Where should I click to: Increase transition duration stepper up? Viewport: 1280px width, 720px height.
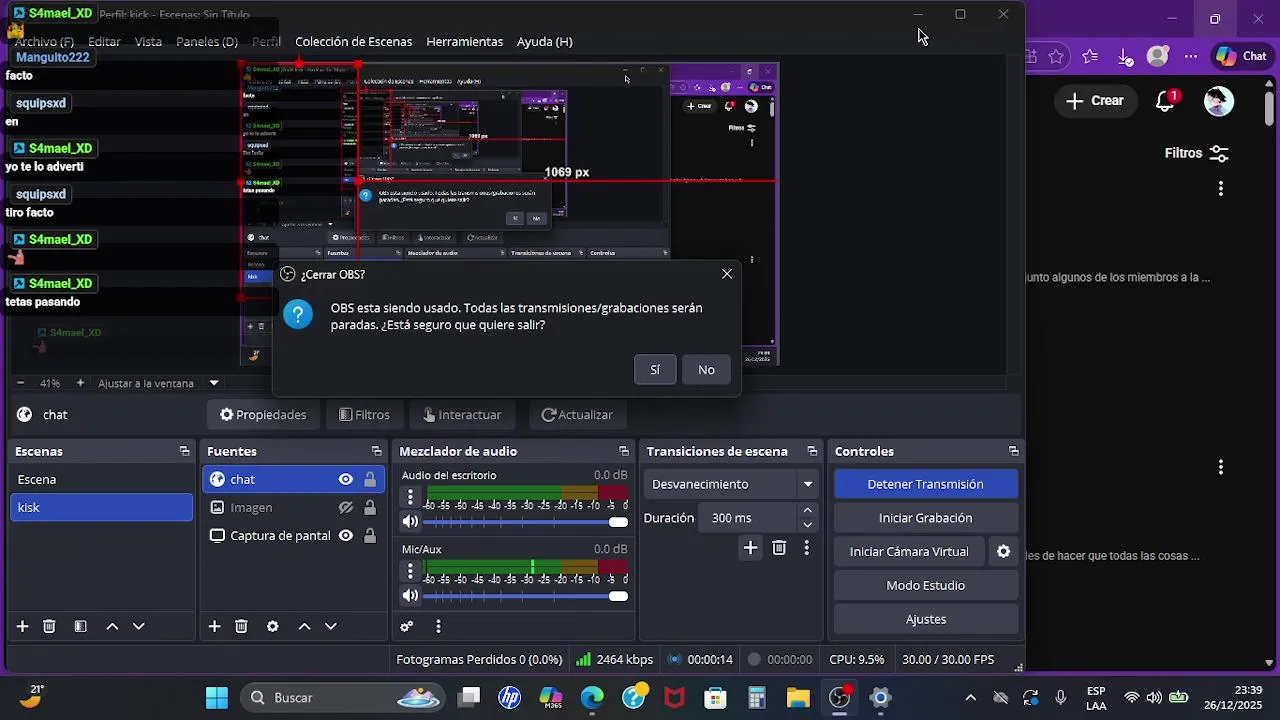click(x=808, y=511)
